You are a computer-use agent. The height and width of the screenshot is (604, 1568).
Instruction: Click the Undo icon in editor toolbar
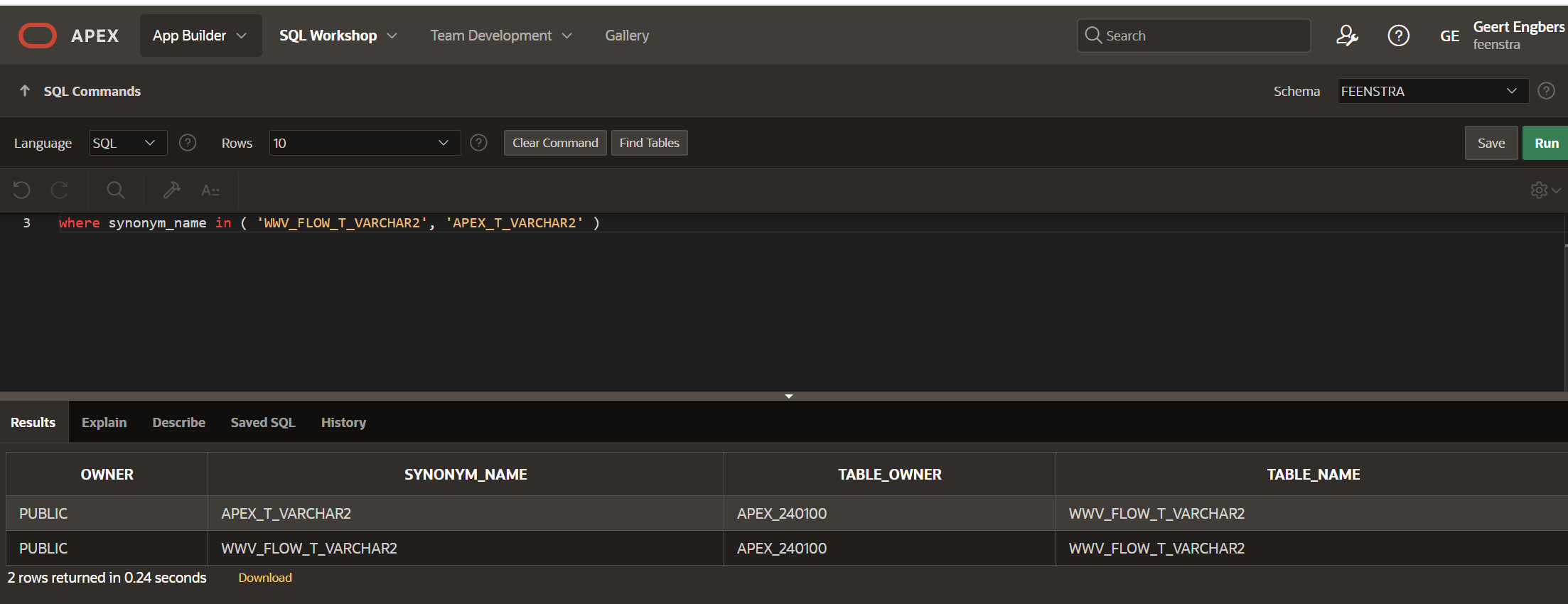coord(22,190)
